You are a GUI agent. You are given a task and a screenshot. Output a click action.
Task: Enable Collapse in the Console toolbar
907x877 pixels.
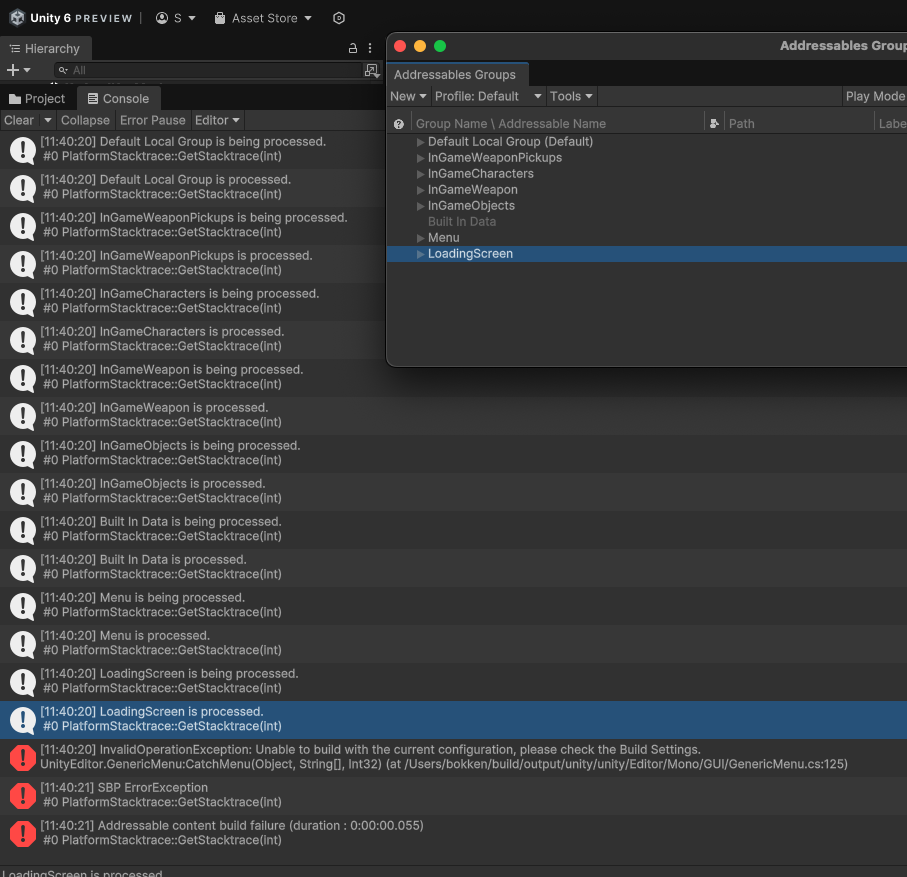[x=85, y=120]
